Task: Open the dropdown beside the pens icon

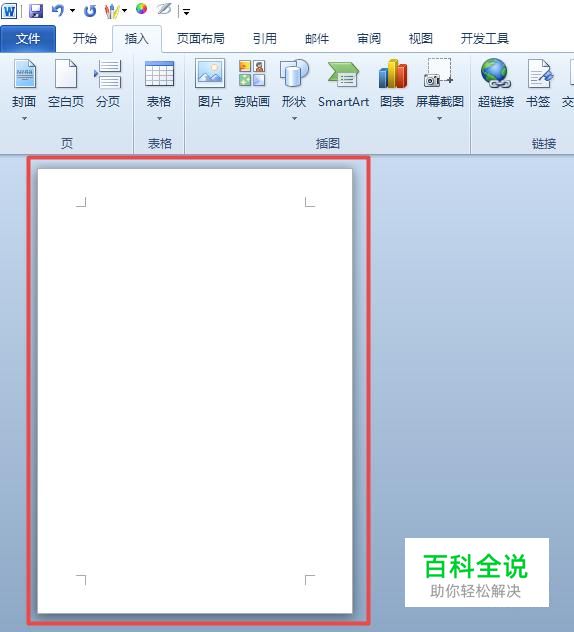Action: point(124,11)
